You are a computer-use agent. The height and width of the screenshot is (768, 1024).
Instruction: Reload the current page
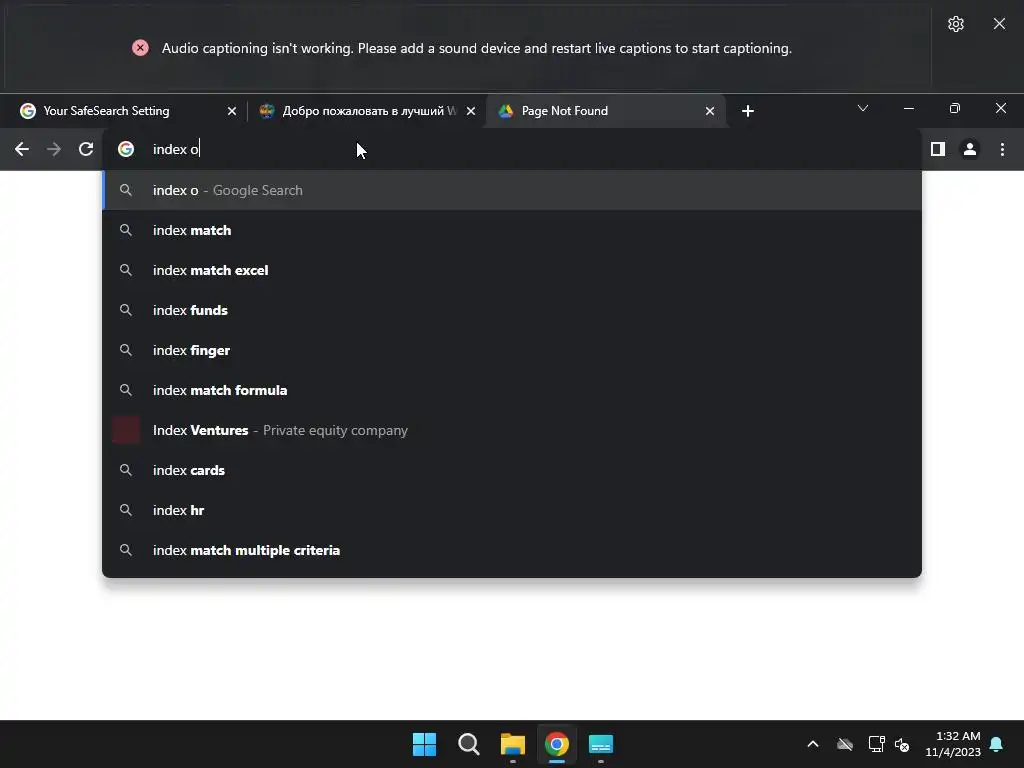pos(86,149)
